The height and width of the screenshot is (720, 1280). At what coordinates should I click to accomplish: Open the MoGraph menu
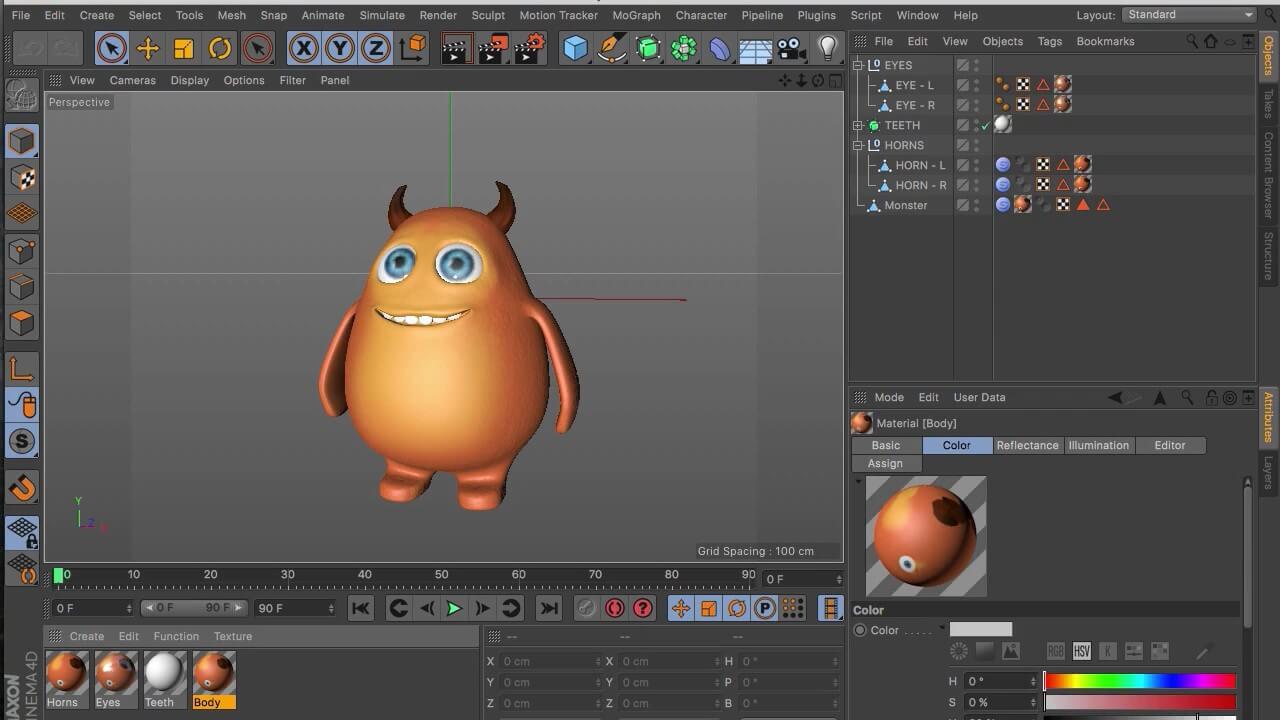click(637, 15)
